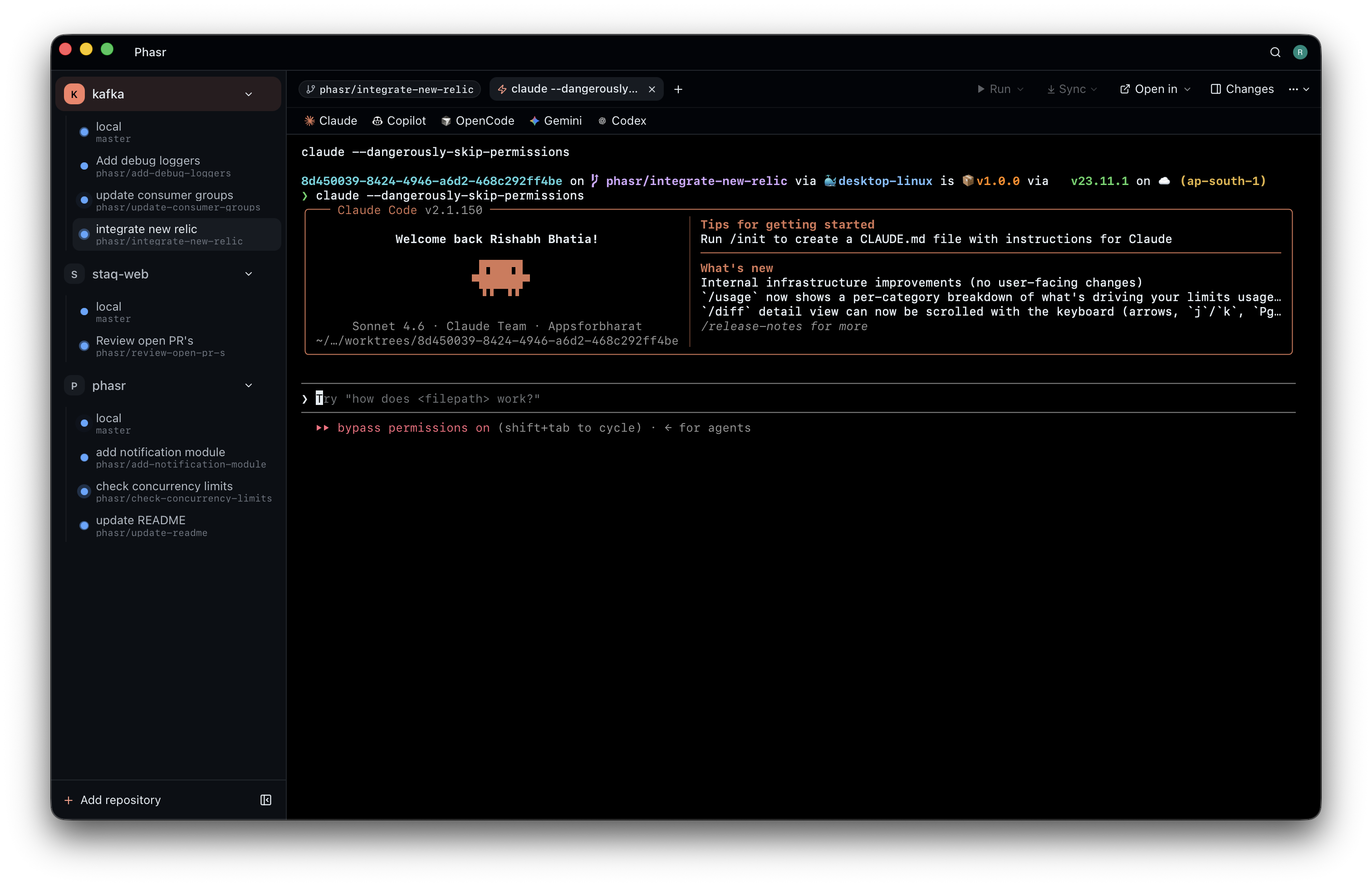Screen dimensions: 1372x887
Task: Collapse the phasr repository chevron
Action: coord(249,386)
